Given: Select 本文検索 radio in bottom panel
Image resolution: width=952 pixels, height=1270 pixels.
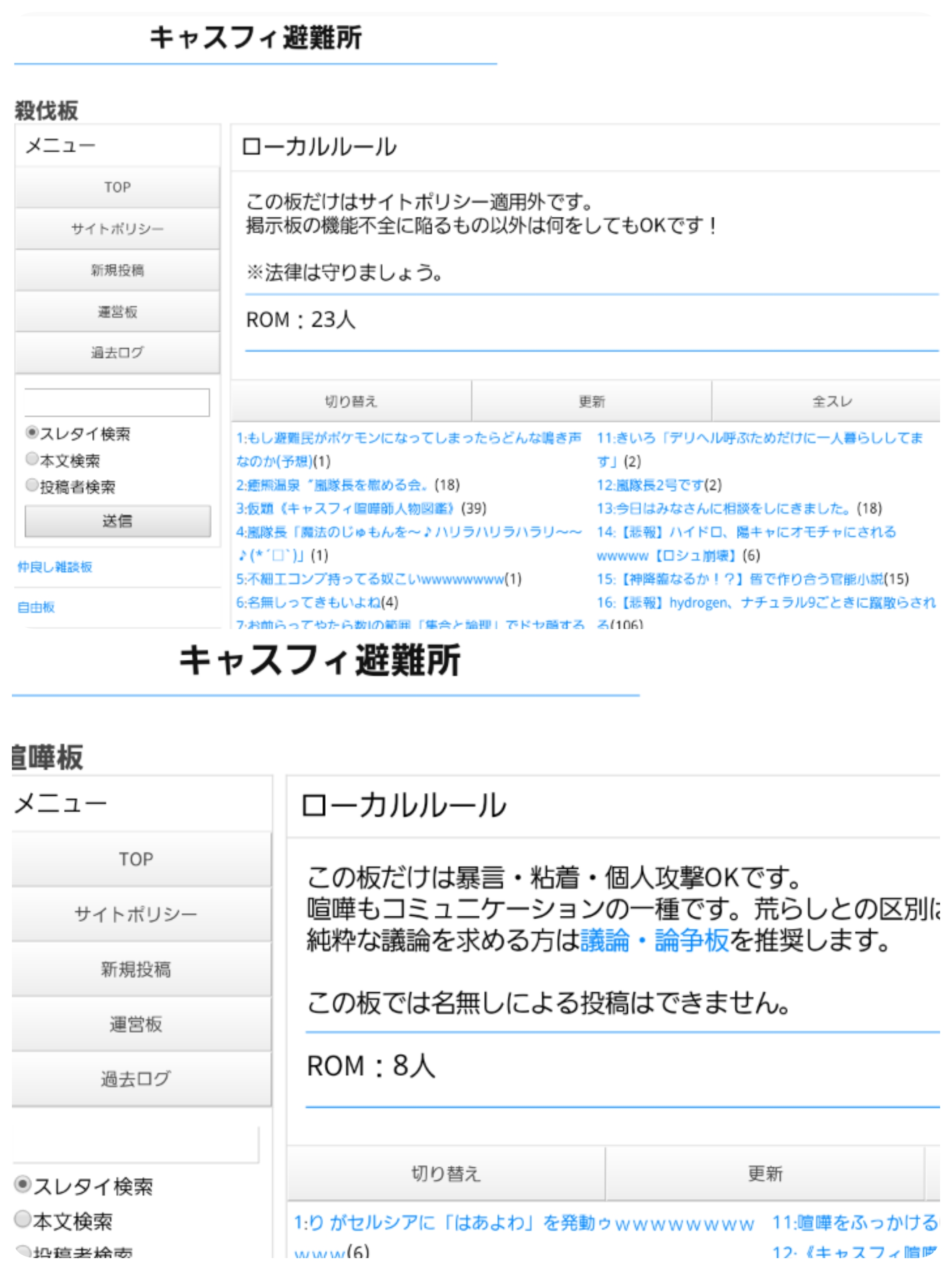Looking at the screenshot, I should point(23,1219).
